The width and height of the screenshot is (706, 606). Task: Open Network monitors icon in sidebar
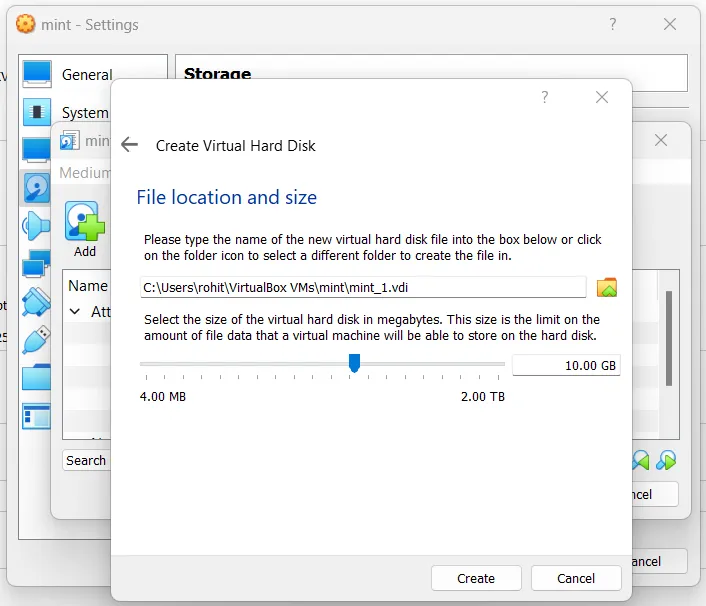pos(36,263)
